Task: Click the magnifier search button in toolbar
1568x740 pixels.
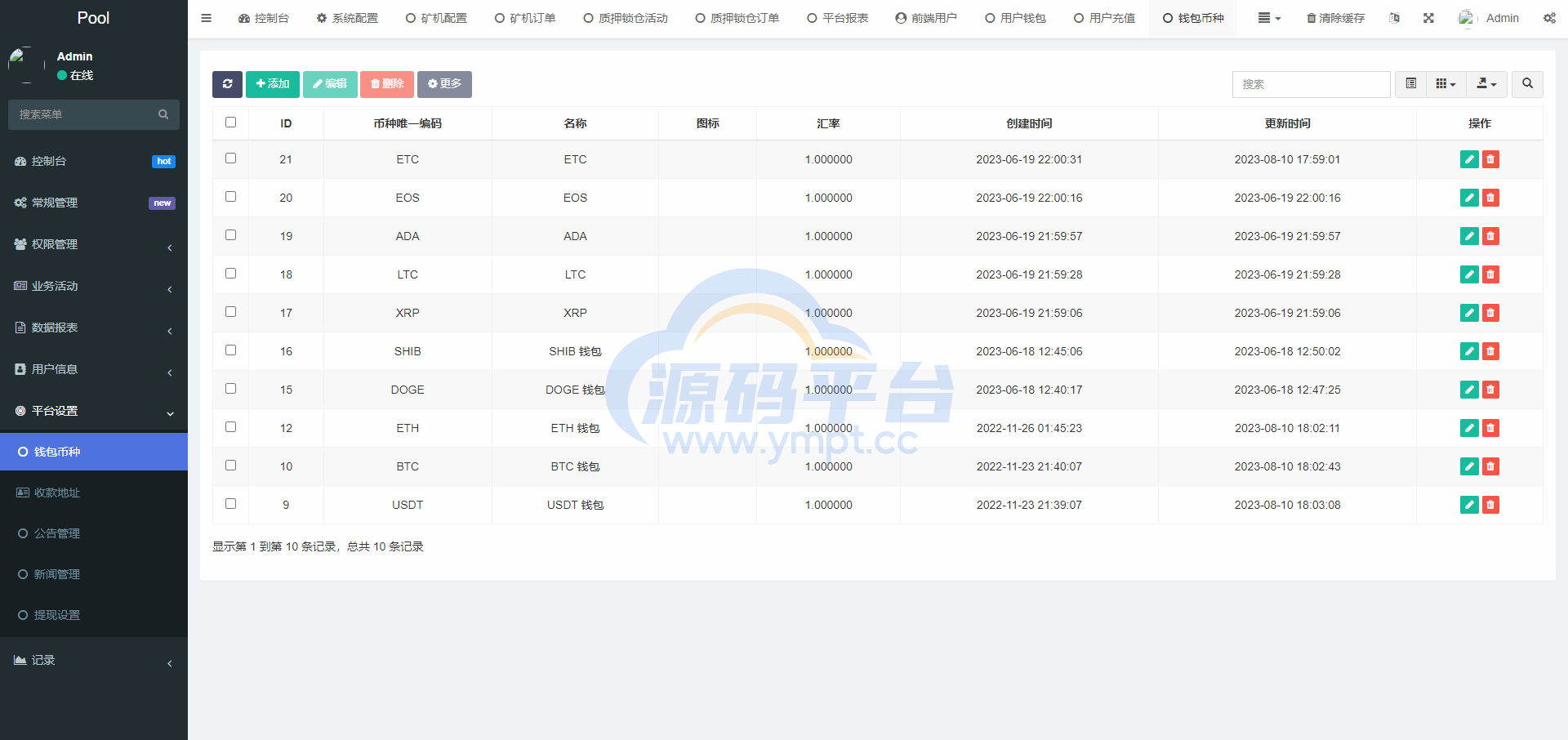Action: point(1527,84)
